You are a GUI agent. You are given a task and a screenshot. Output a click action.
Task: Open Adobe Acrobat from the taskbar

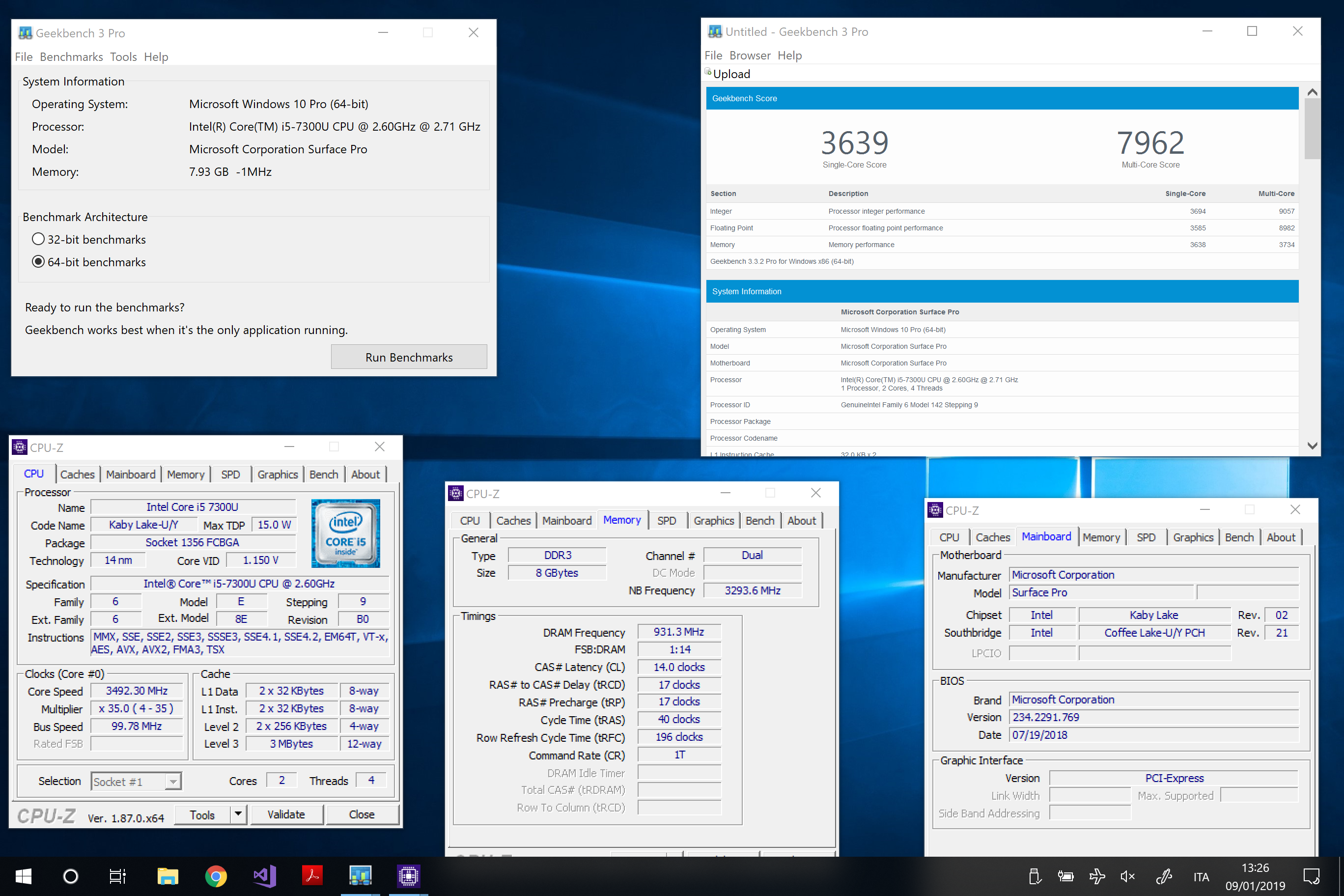312,876
